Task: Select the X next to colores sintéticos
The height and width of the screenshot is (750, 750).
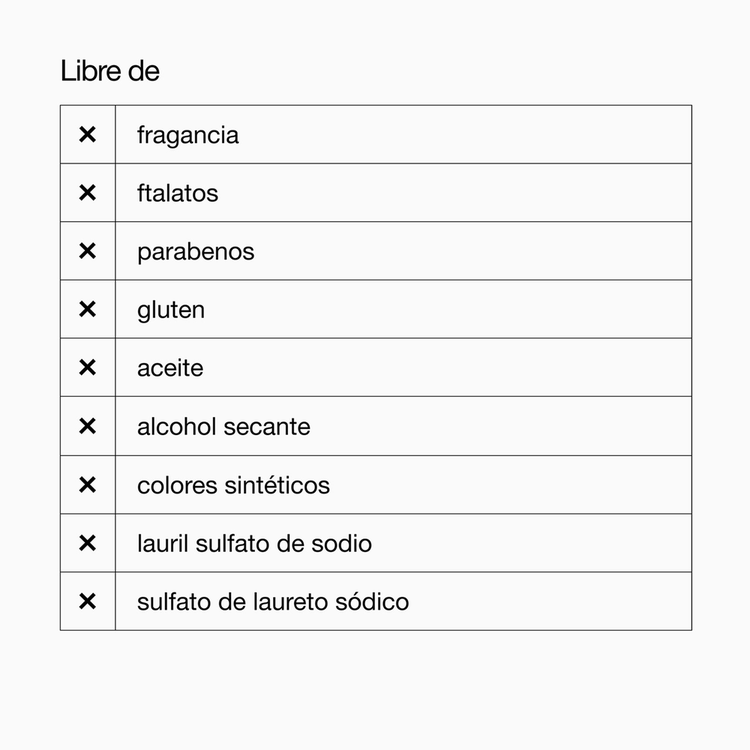Action: point(88,485)
